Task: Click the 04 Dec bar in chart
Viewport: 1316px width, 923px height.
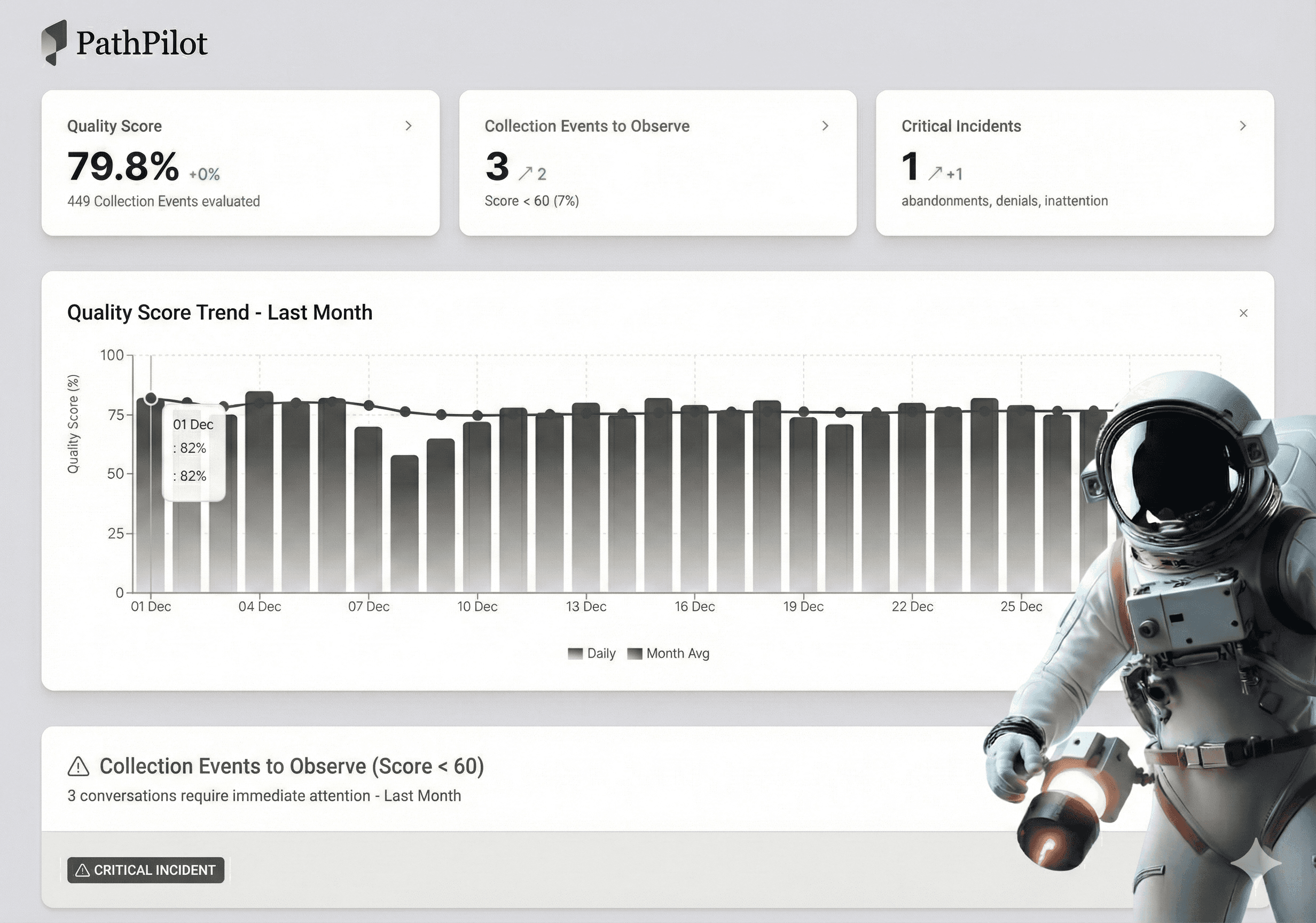Action: tap(259, 493)
